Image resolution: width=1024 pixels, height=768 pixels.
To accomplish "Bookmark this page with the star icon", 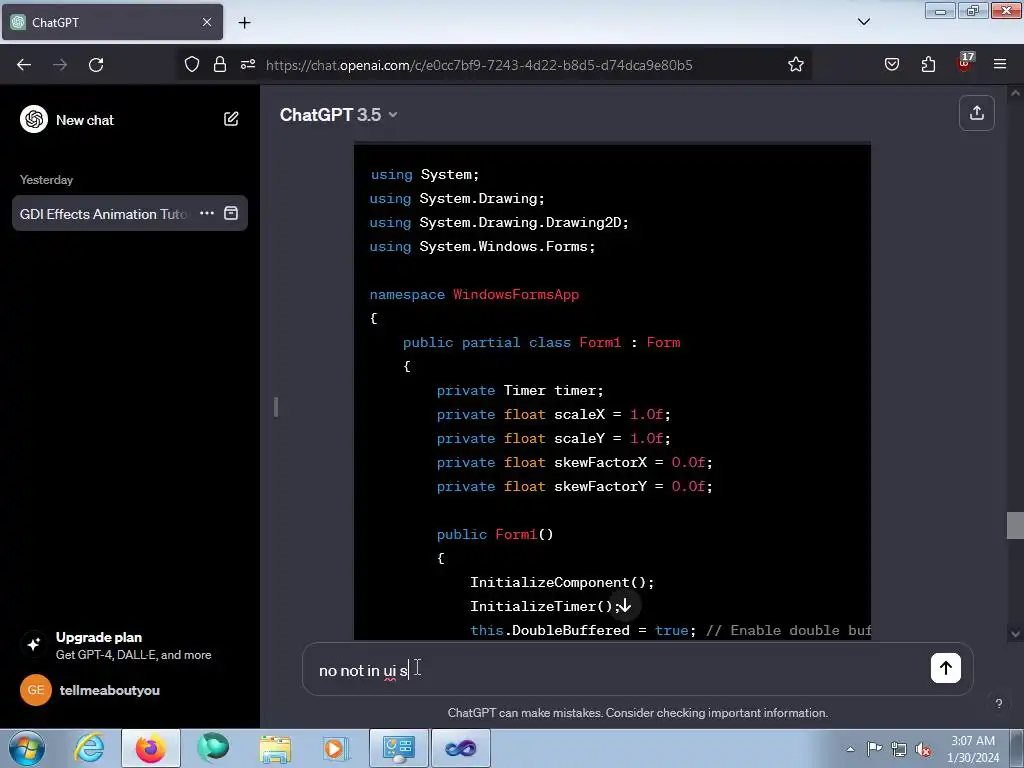I will [795, 65].
